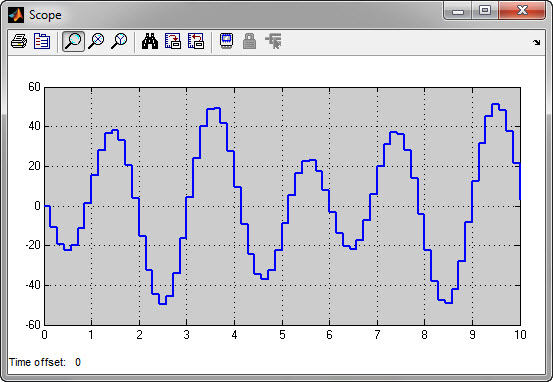
Task: Click the Save current axes settings icon
Action: (x=173, y=41)
